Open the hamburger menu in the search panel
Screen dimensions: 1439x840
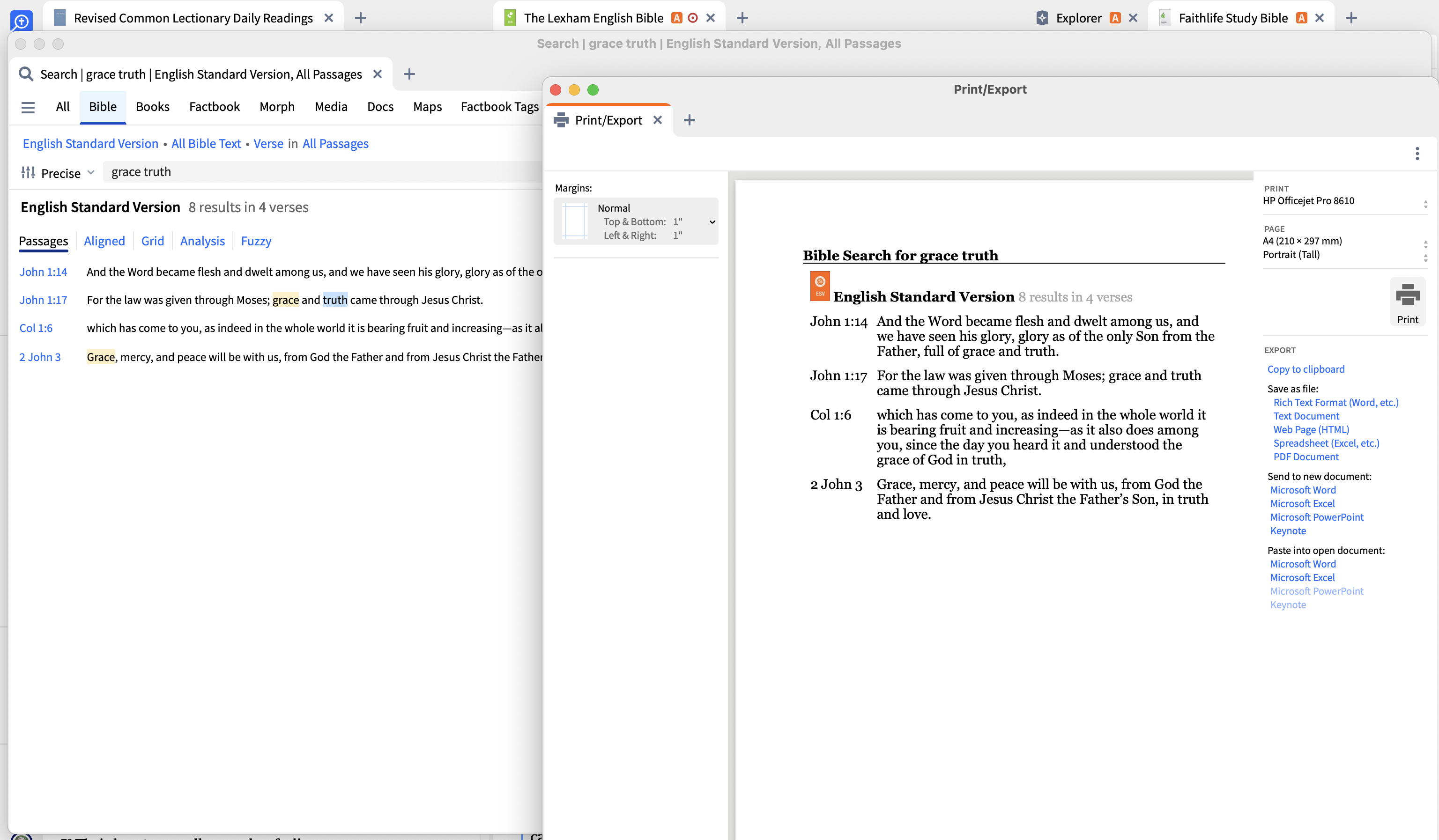(28, 107)
